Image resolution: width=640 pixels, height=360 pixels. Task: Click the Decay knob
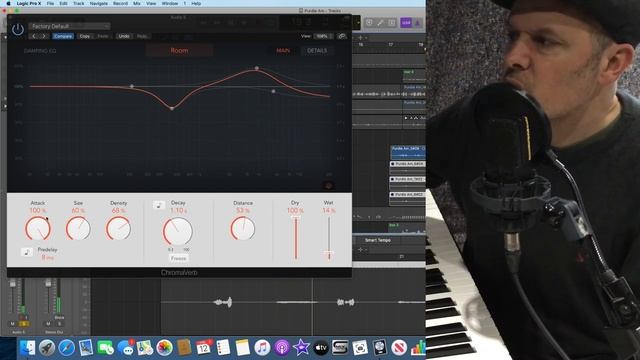178,231
